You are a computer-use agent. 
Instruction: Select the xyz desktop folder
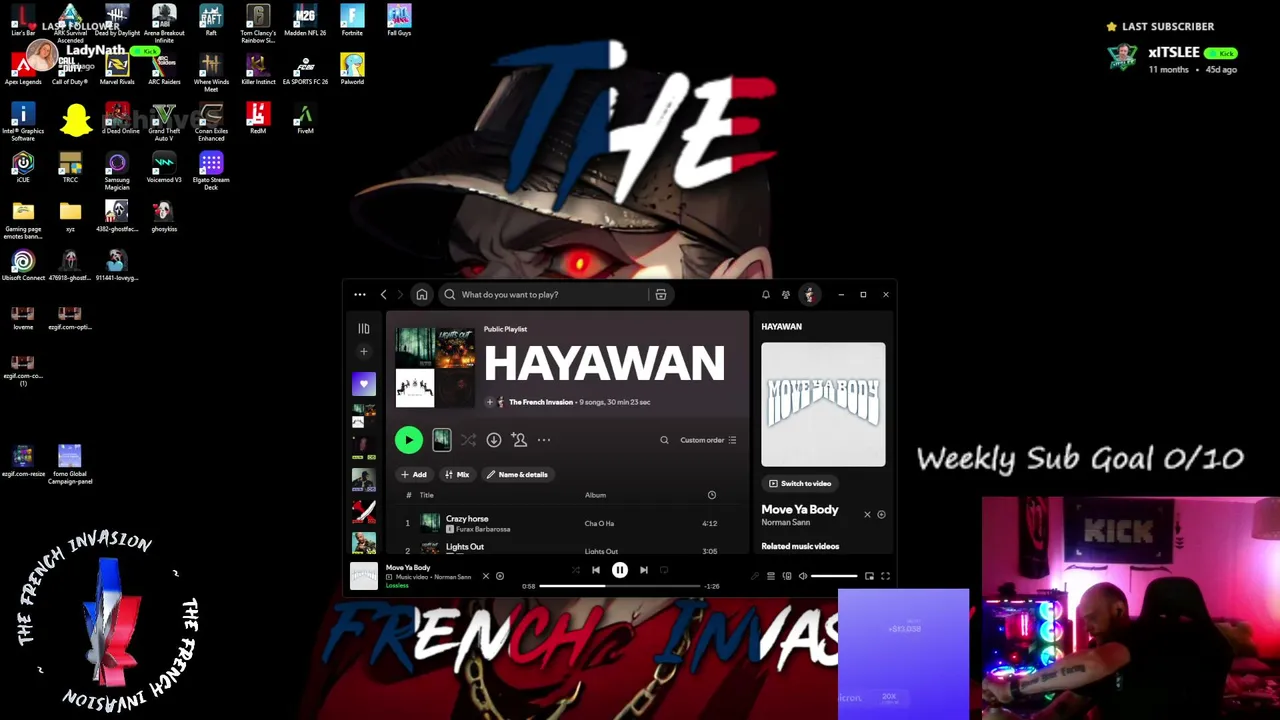click(x=70, y=216)
